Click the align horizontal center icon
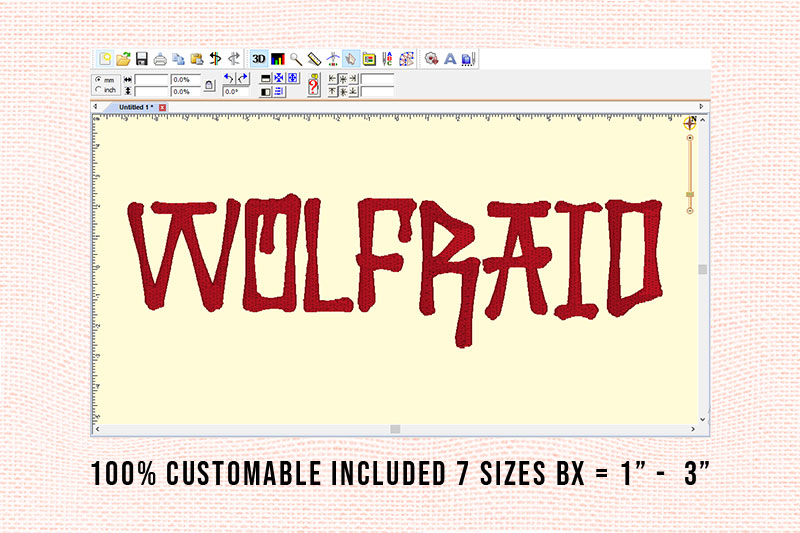 343,79
